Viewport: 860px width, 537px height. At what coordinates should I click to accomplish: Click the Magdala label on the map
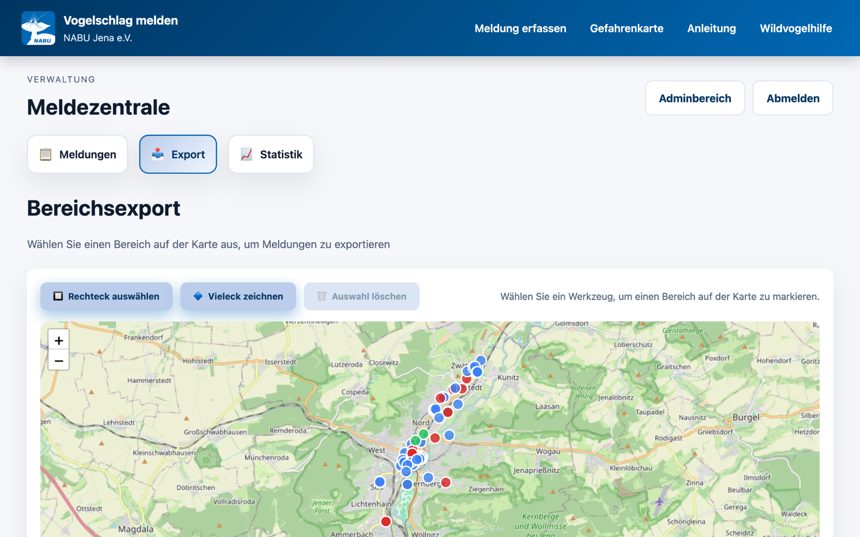coord(135,529)
